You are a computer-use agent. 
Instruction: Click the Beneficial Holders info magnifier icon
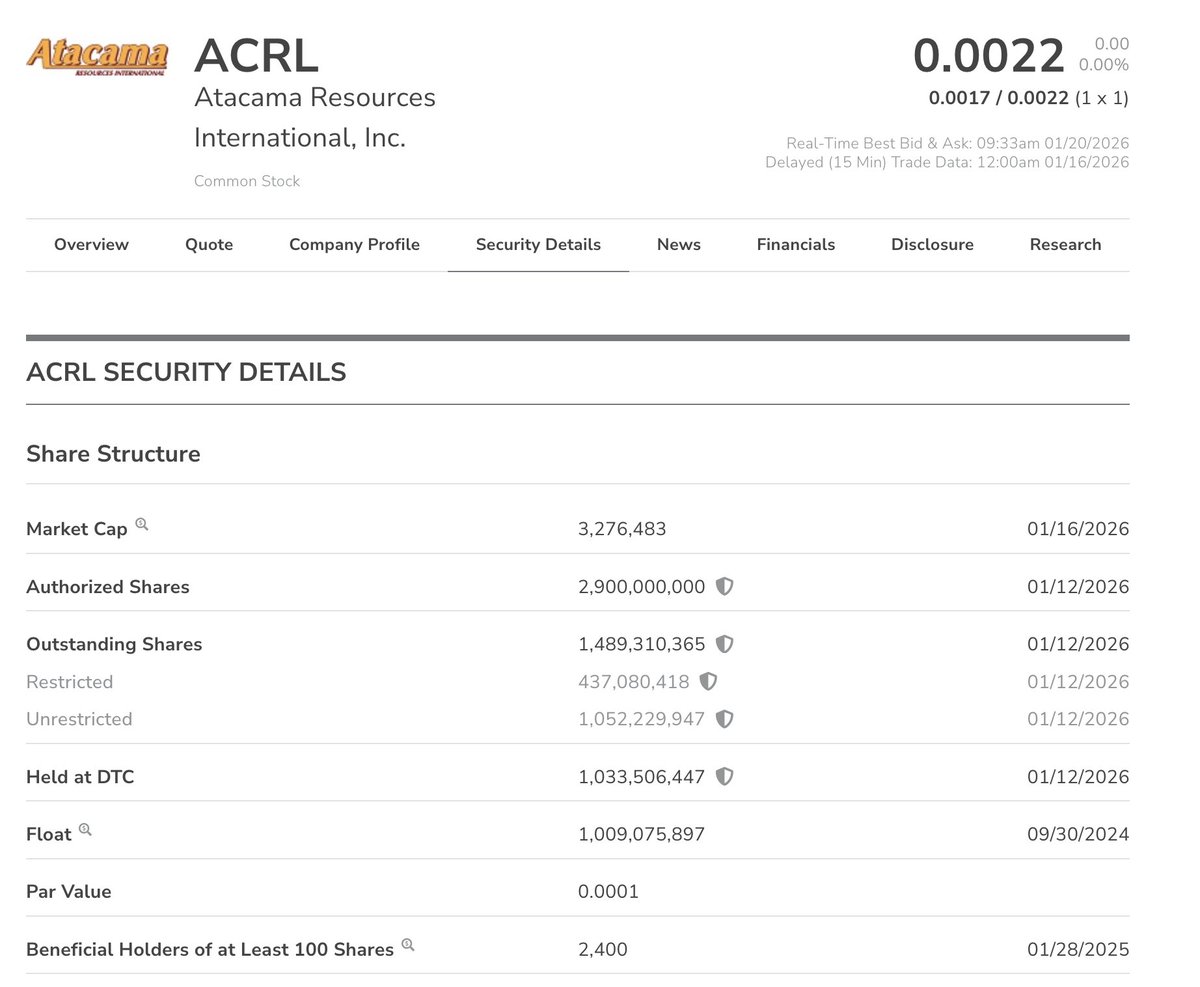point(408,944)
